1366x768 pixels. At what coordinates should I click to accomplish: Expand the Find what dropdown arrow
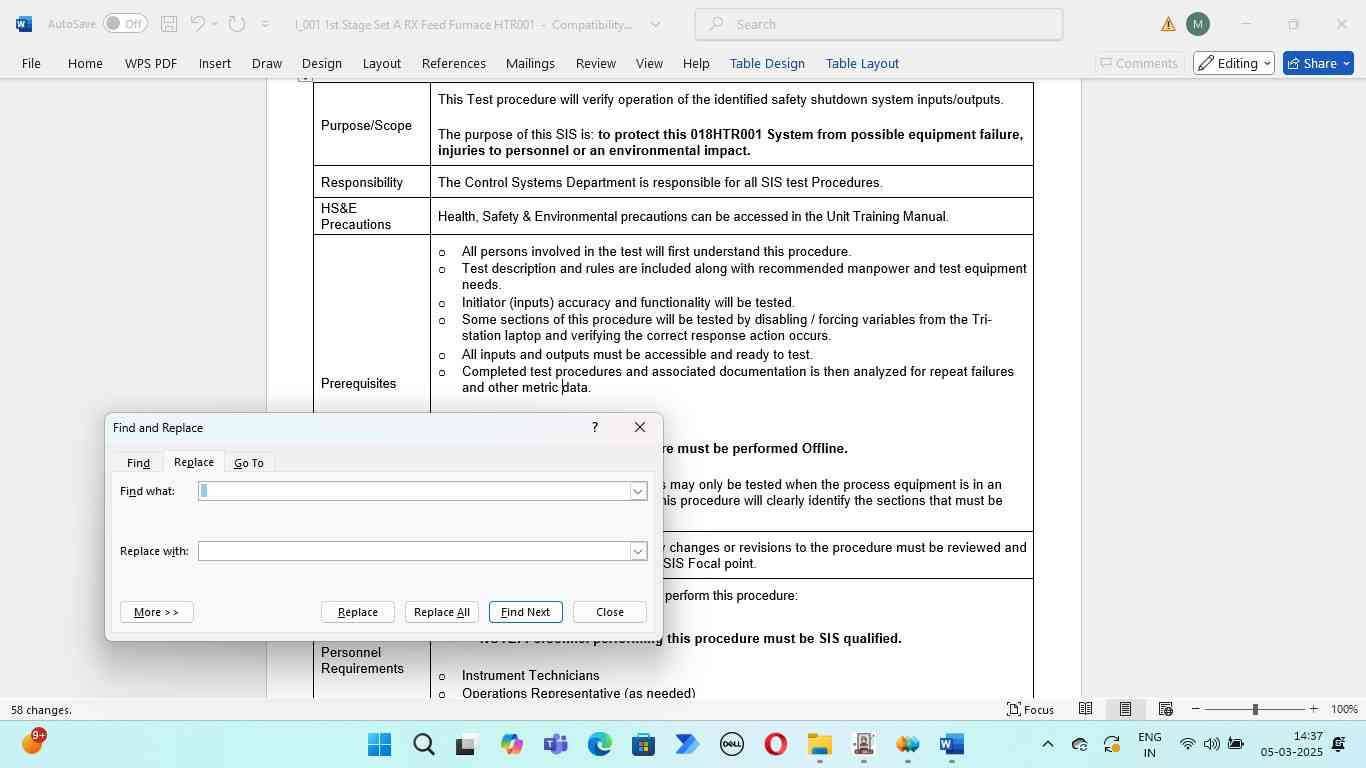(x=638, y=491)
